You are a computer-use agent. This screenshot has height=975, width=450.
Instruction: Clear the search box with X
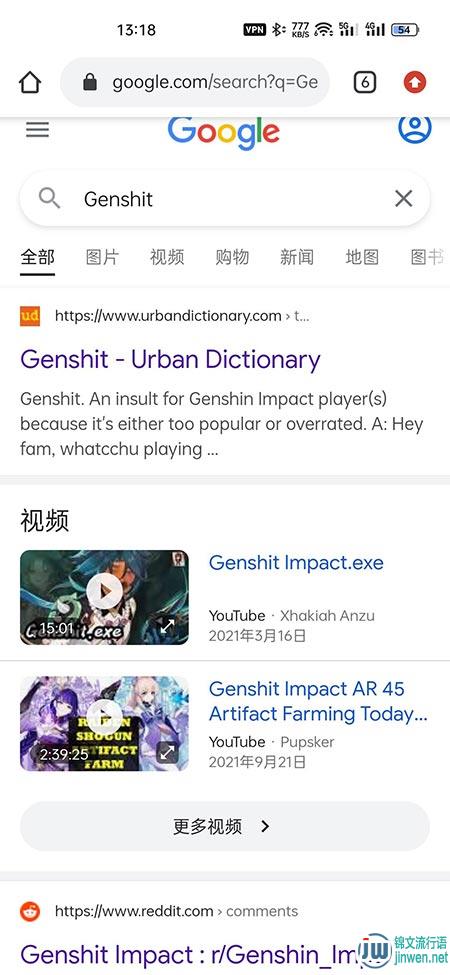tap(403, 198)
